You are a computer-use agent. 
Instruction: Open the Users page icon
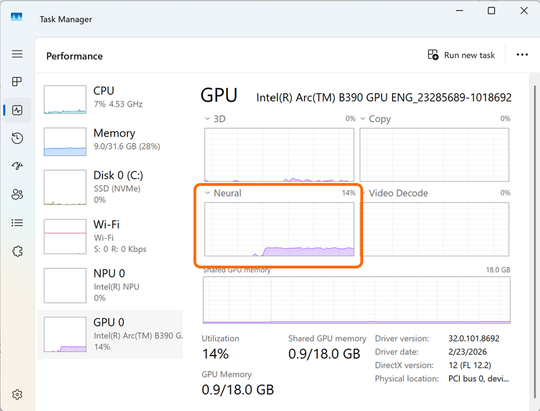click(17, 194)
